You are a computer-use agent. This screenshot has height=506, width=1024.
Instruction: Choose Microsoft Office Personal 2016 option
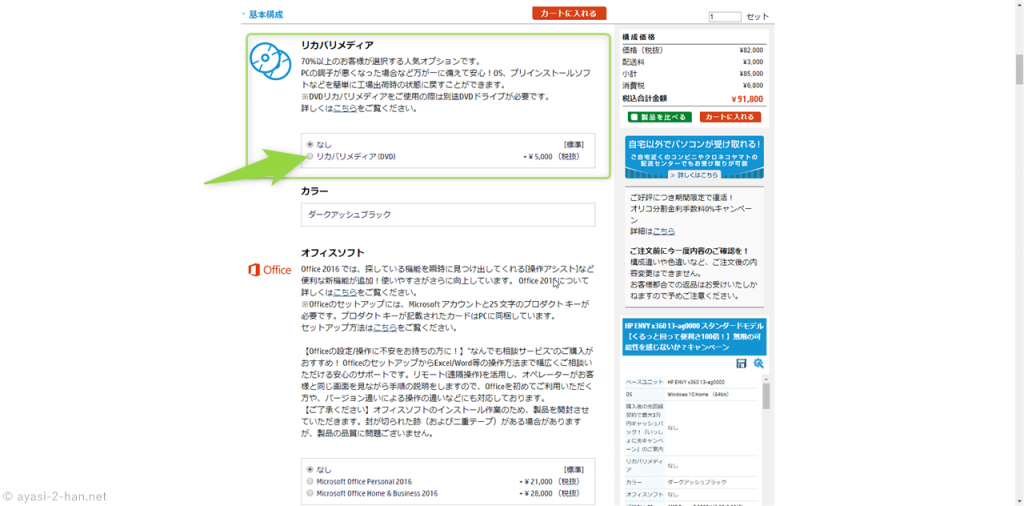pos(311,481)
